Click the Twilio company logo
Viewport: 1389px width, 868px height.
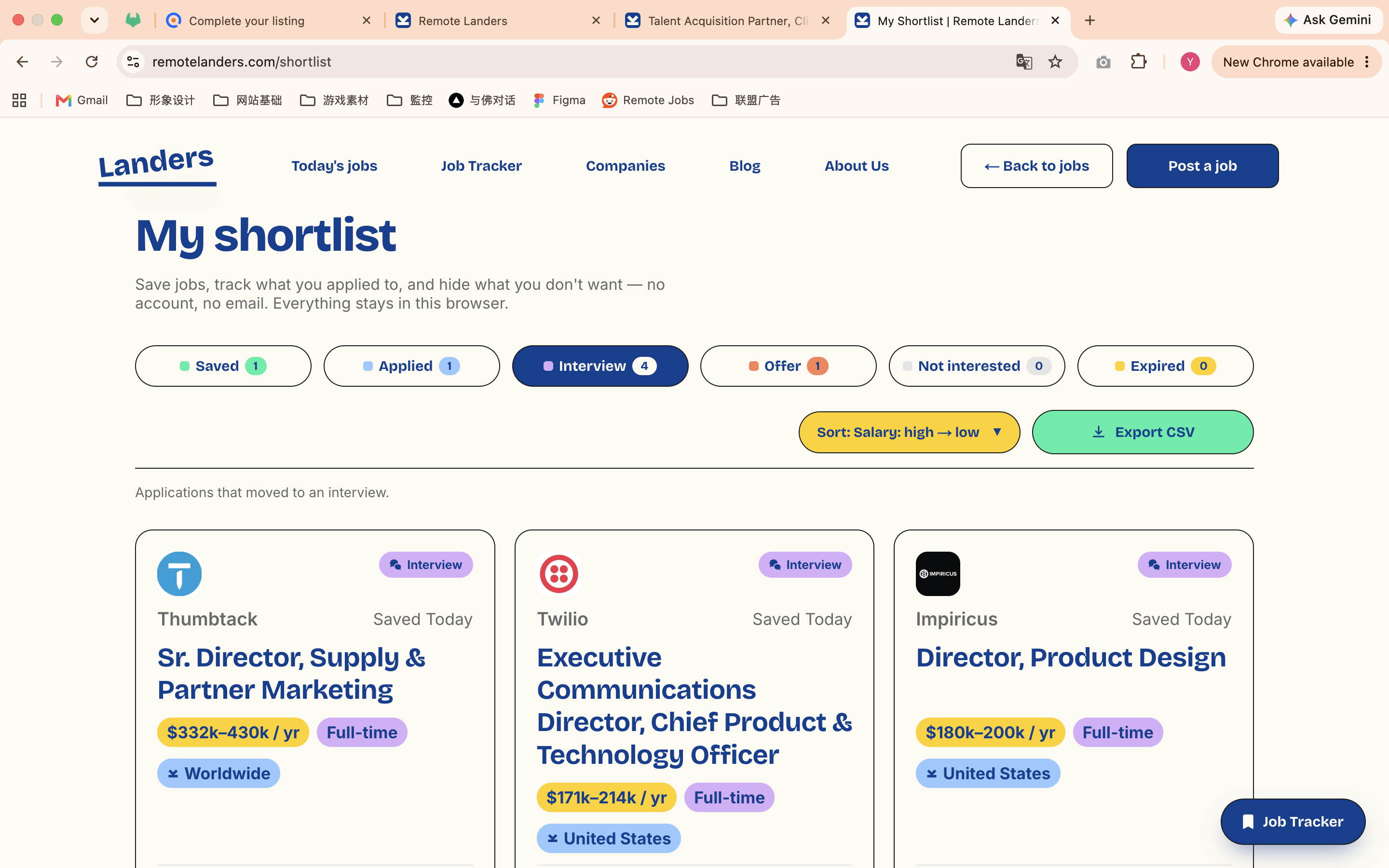(x=558, y=573)
